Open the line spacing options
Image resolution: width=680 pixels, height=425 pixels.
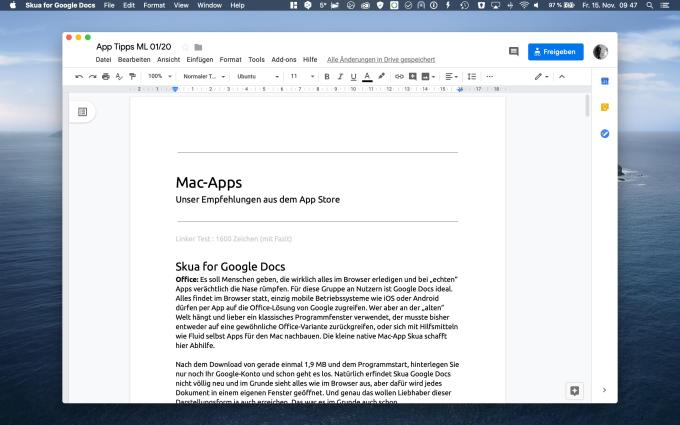472,77
